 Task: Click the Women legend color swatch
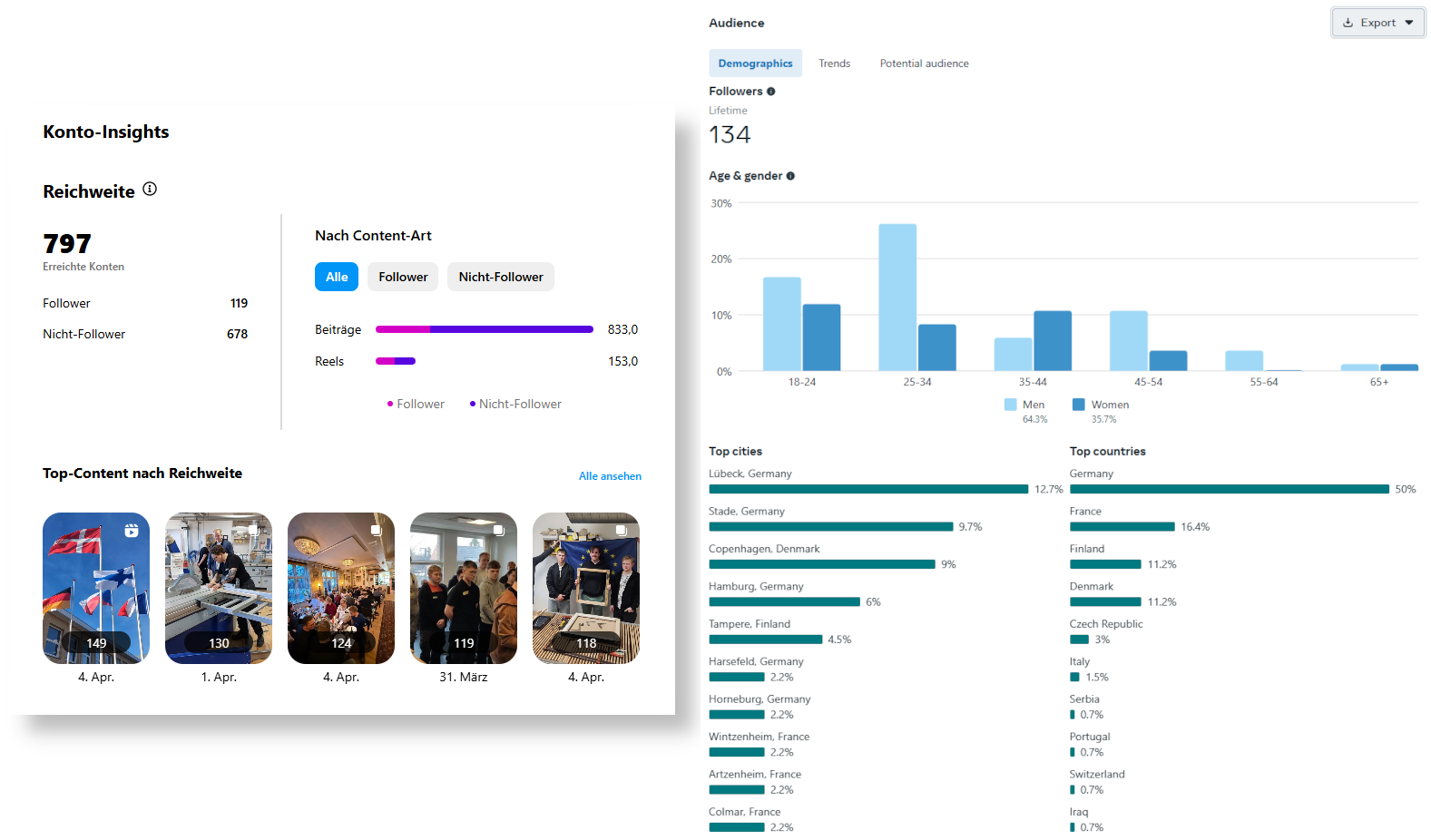pyautogui.click(x=1079, y=405)
